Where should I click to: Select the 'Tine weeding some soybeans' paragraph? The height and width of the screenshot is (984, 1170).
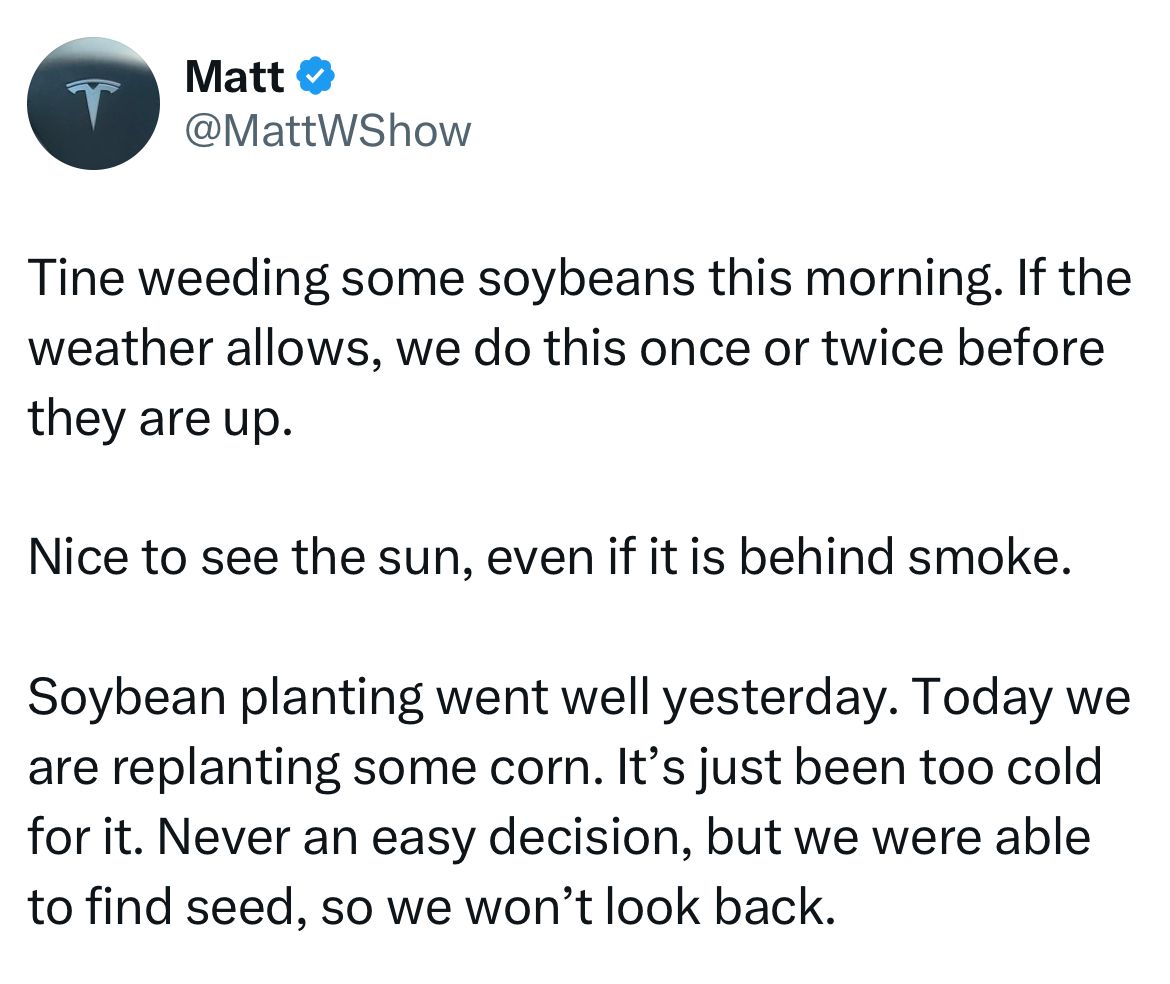tap(580, 348)
